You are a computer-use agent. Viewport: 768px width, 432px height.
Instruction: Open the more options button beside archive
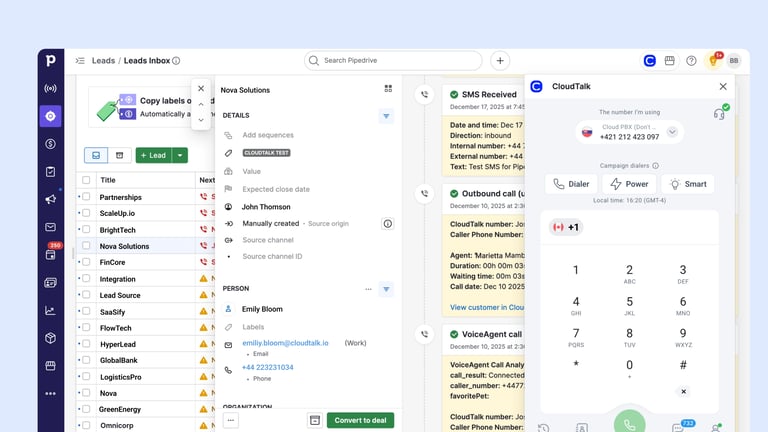(231, 420)
